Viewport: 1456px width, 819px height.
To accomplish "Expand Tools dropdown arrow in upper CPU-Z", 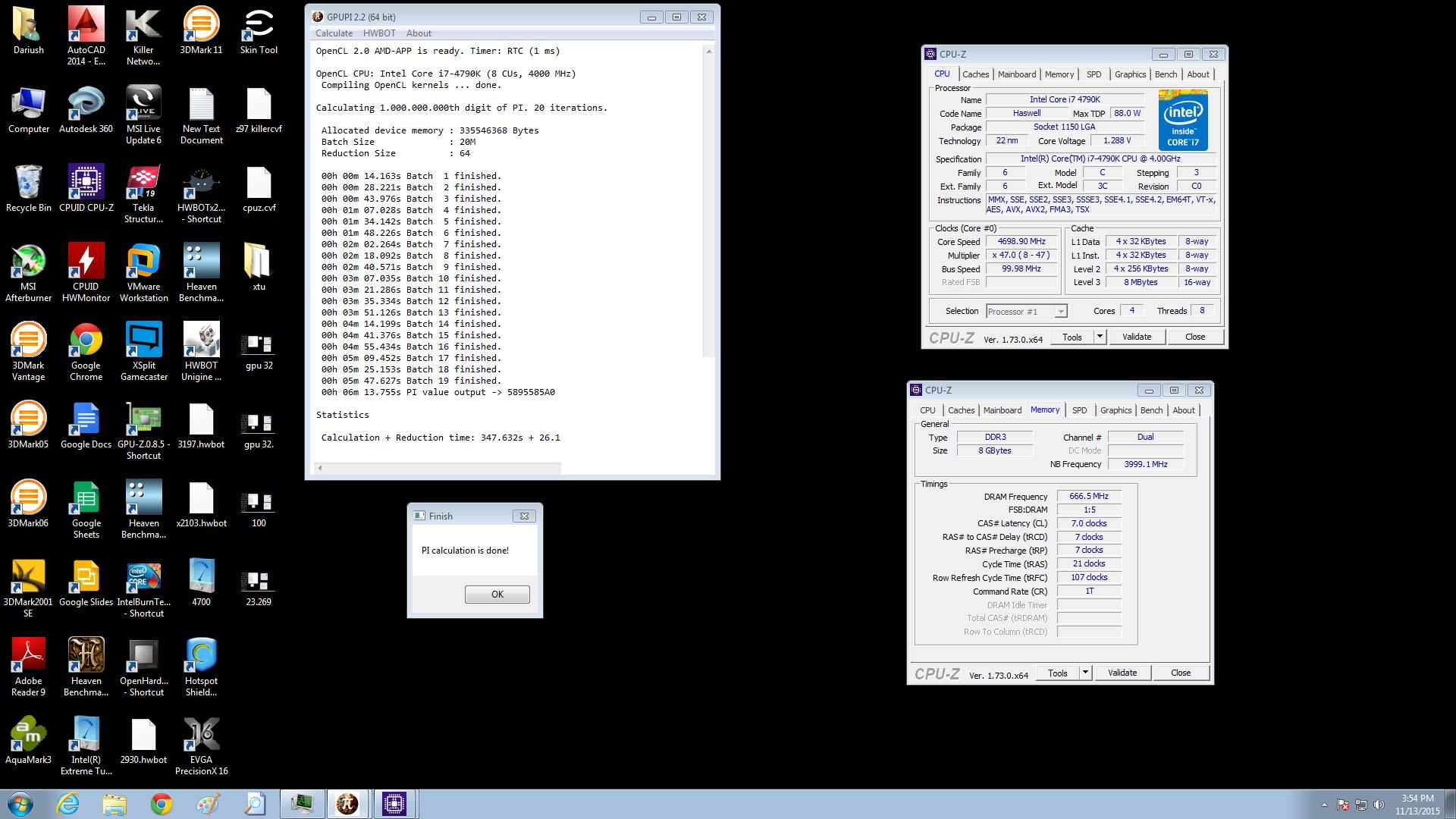I will coord(1100,337).
